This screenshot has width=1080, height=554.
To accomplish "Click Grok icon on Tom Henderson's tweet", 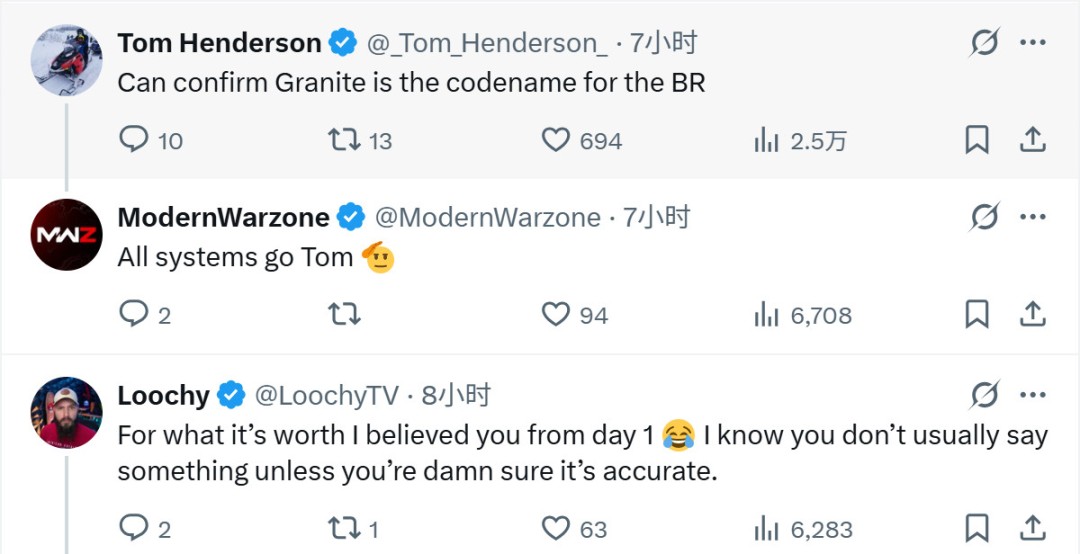I will coord(985,43).
